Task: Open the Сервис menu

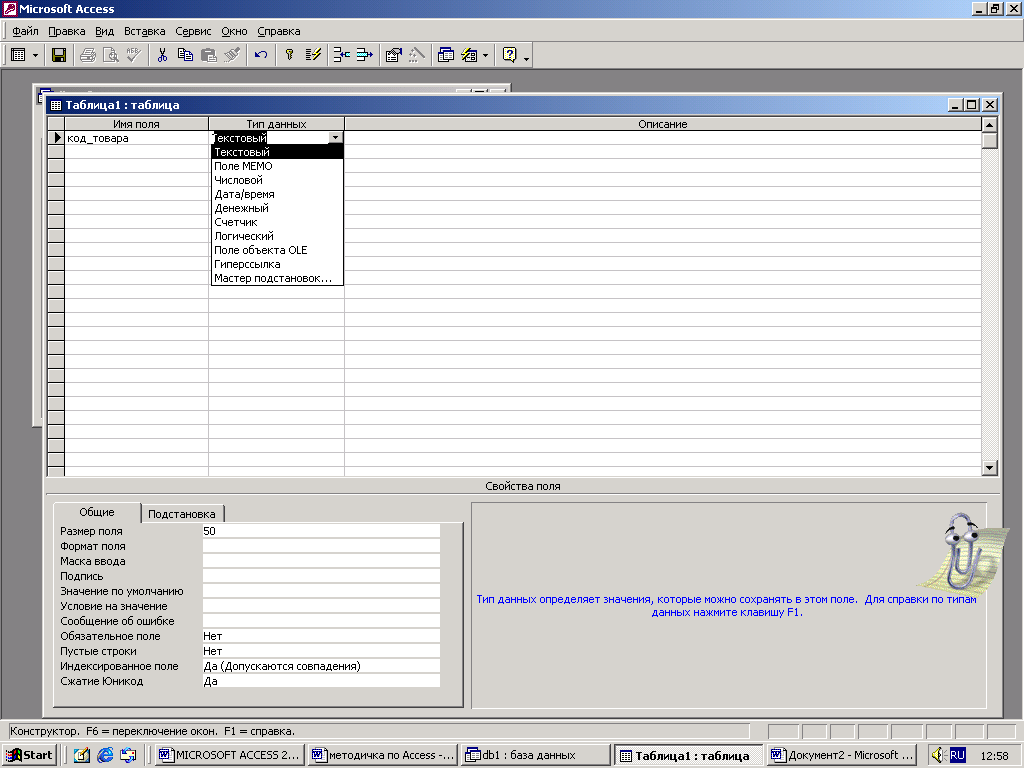Action: pyautogui.click(x=193, y=31)
